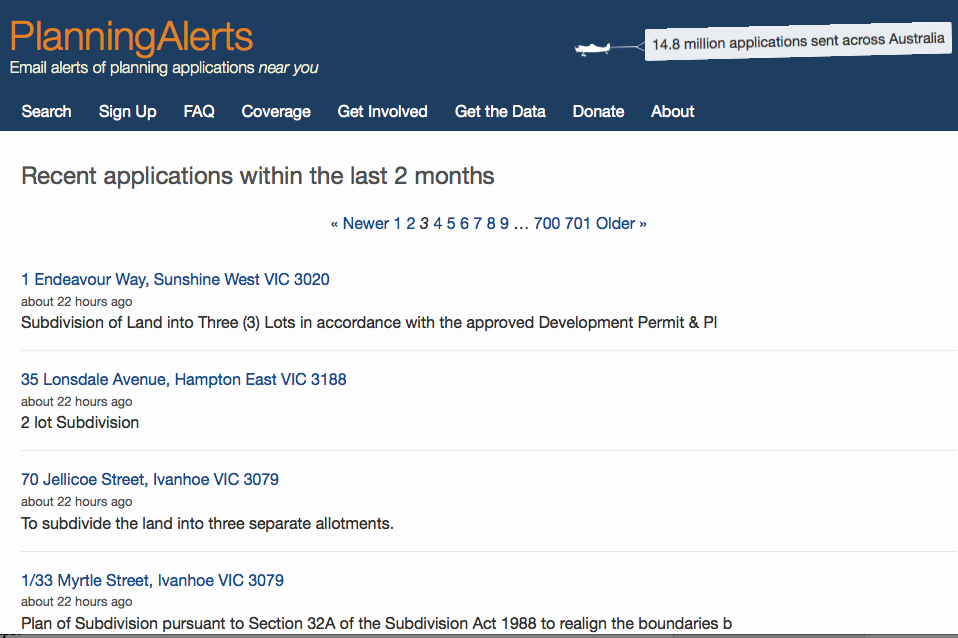Viewport: 958px width, 638px height.
Task: Go to results page 1
Action: [397, 224]
